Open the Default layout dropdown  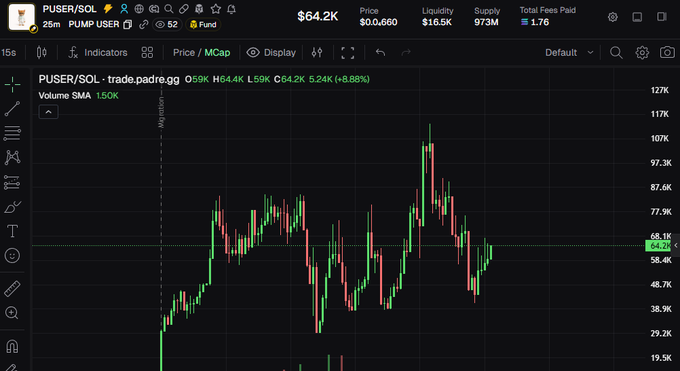569,53
